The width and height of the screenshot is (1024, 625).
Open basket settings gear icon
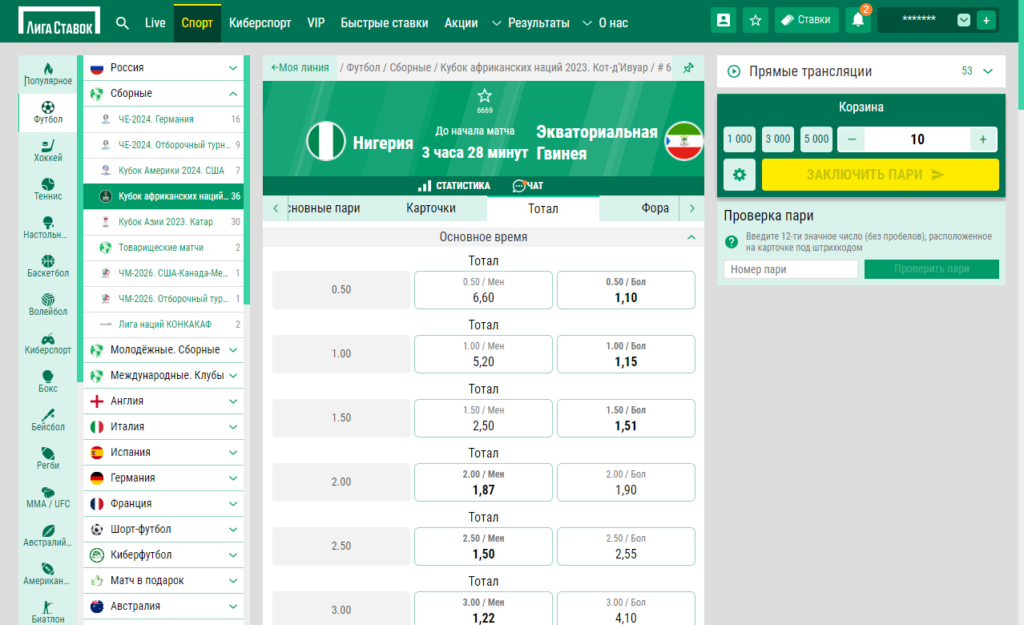(x=739, y=174)
